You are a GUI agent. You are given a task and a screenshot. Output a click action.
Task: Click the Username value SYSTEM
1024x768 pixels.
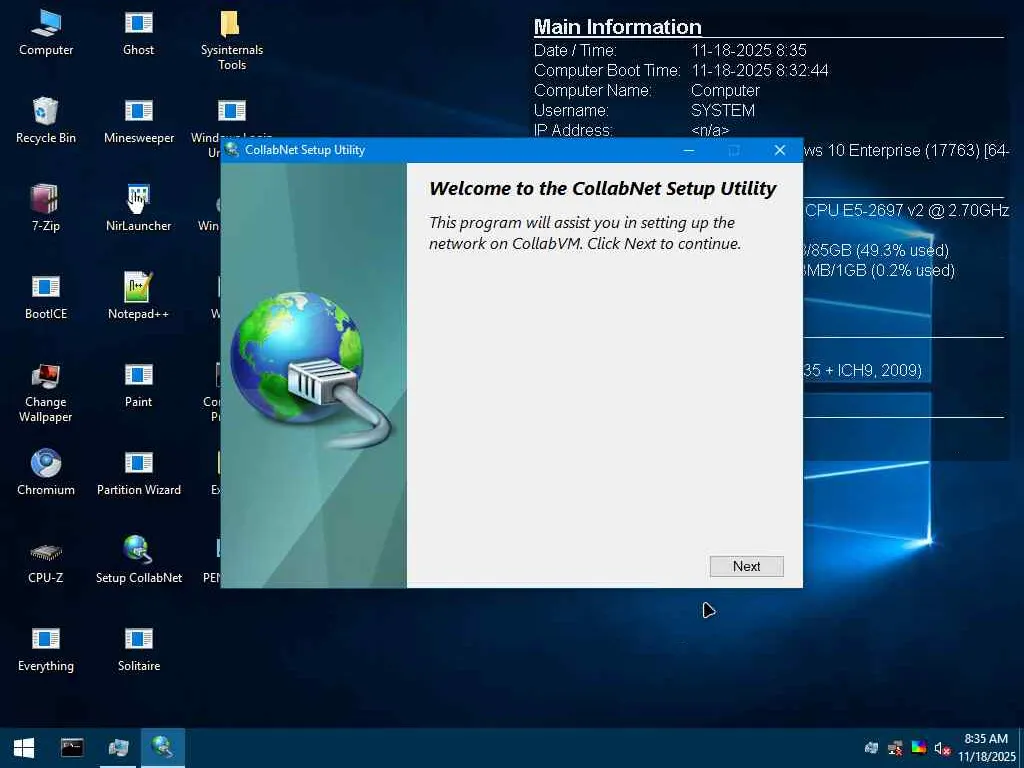pos(723,110)
